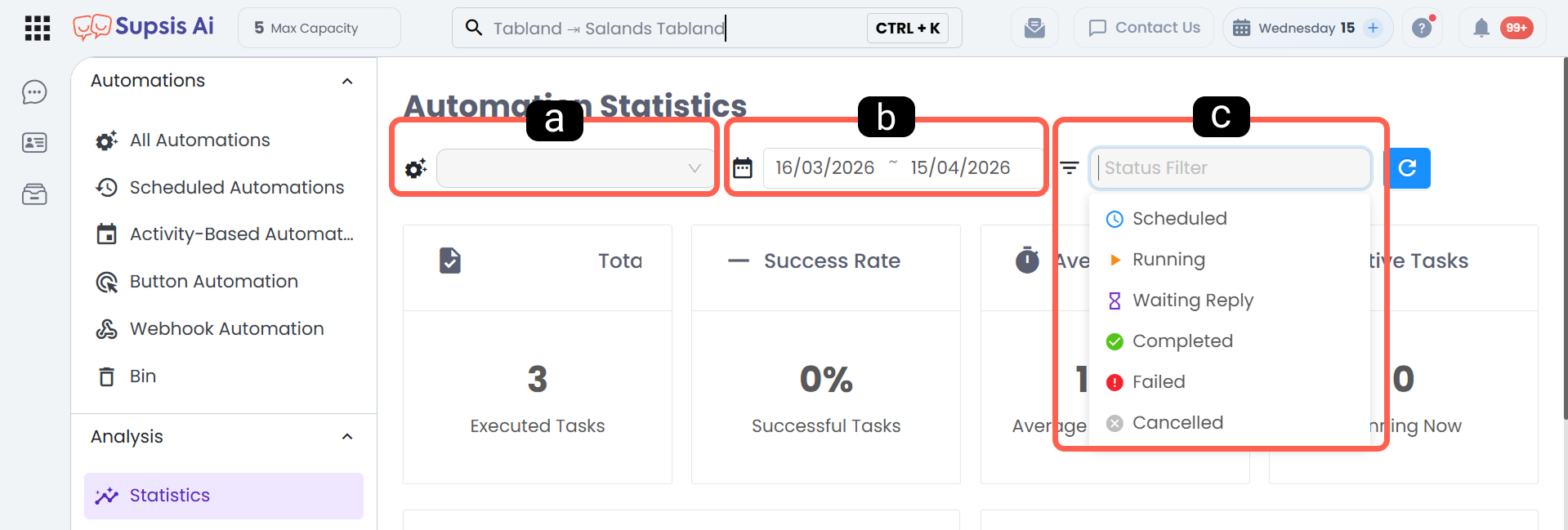This screenshot has width=1568, height=530.
Task: Open the apps grid menu icon
Action: (38, 28)
